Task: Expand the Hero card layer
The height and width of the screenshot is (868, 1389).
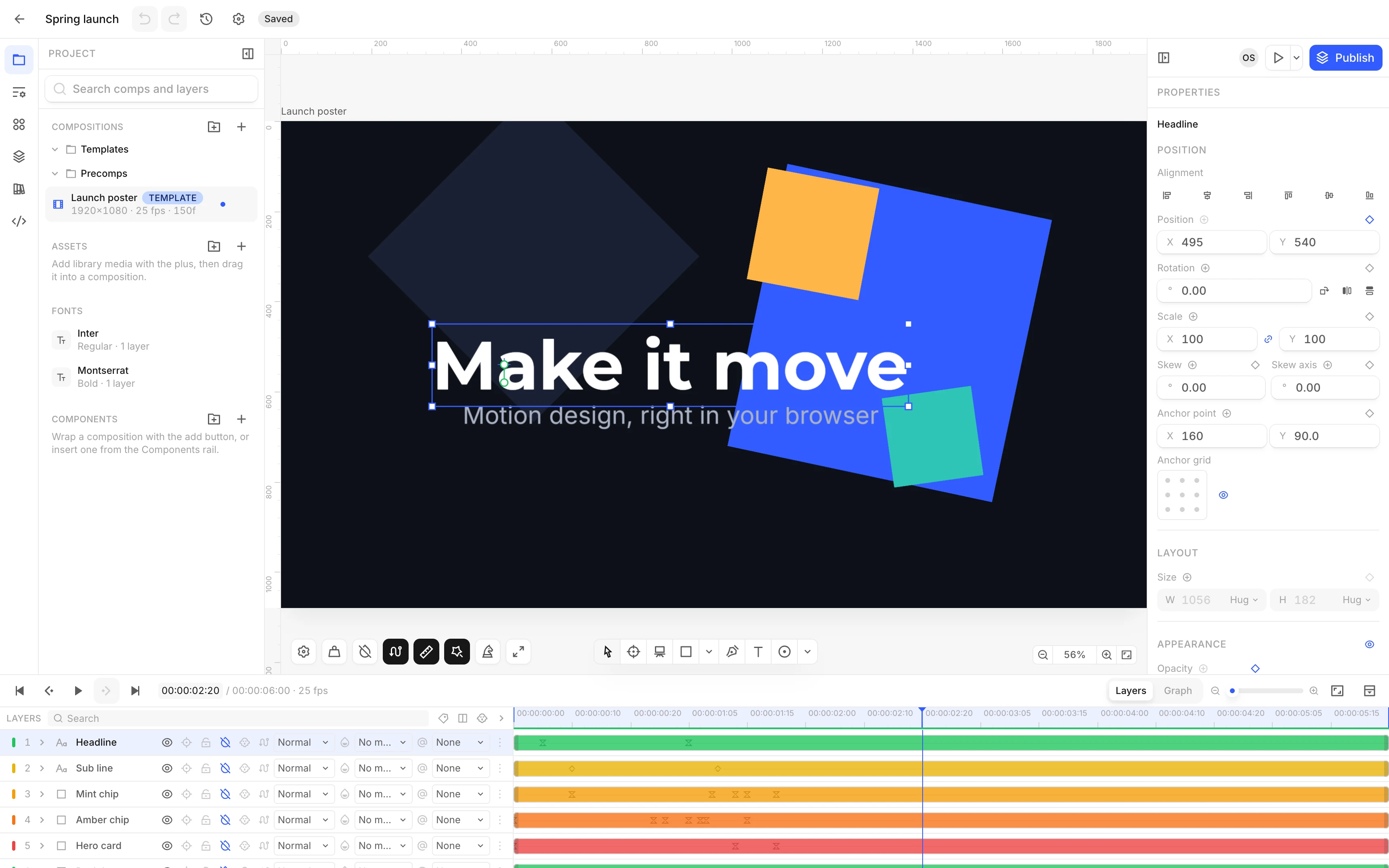Action: [42, 846]
